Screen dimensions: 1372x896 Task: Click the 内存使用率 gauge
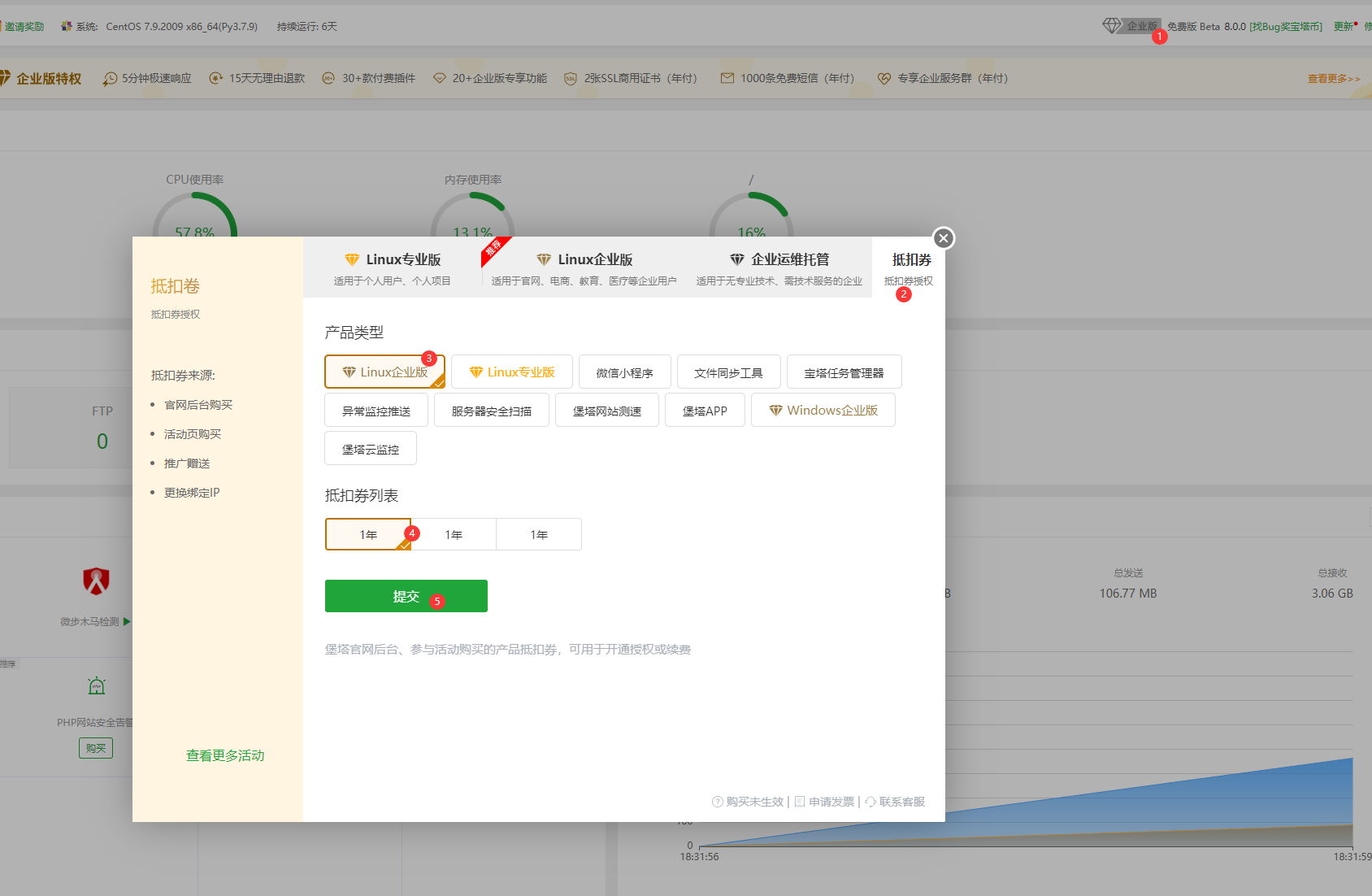pyautogui.click(x=473, y=215)
